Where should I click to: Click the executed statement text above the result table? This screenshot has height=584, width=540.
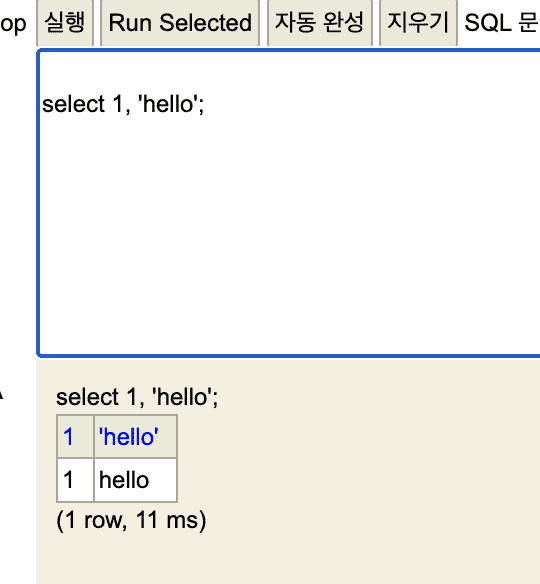click(137, 397)
